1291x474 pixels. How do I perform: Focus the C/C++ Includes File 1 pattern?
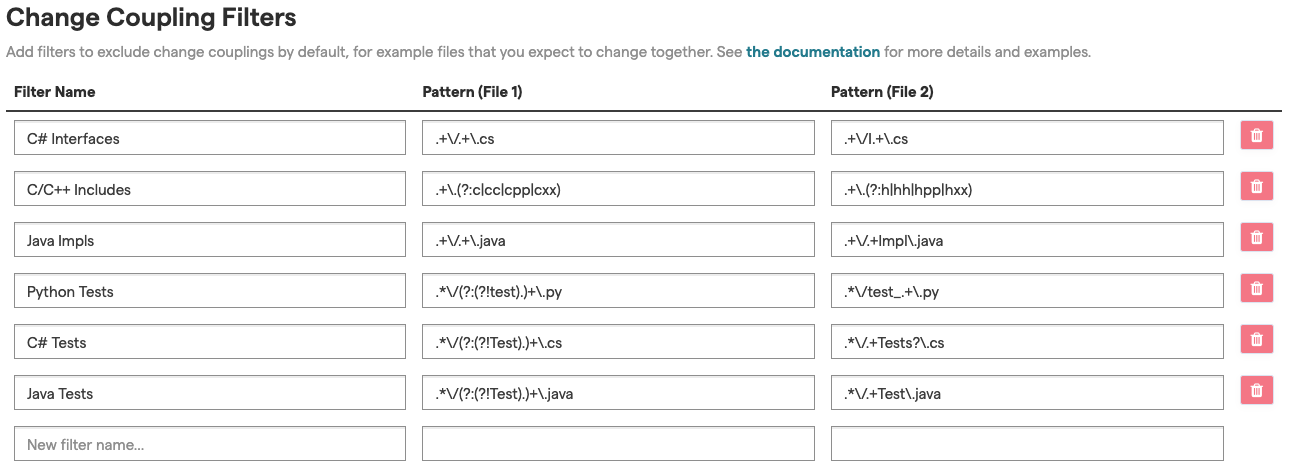[618, 189]
